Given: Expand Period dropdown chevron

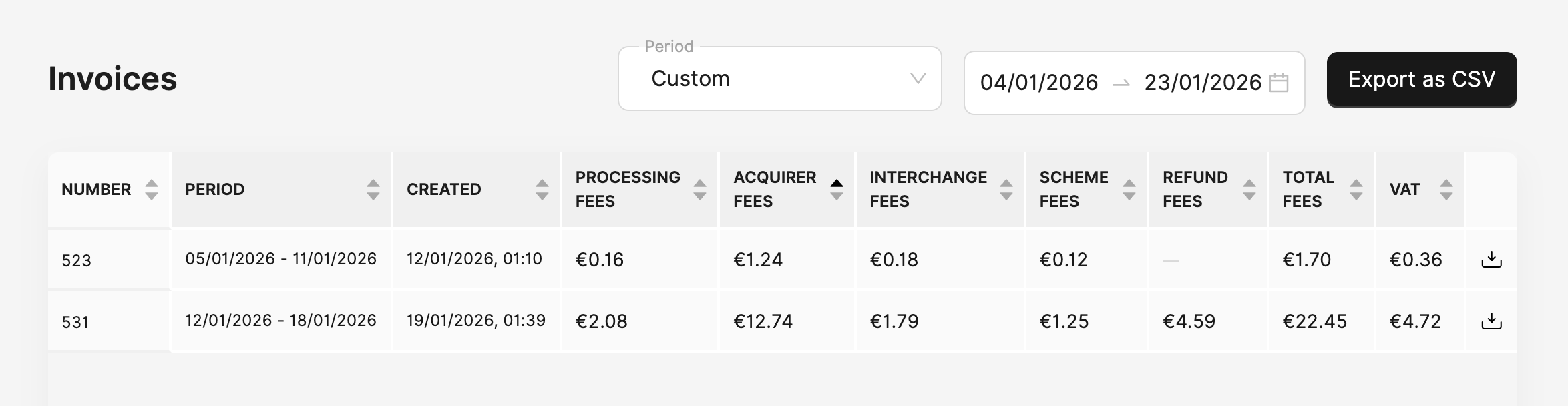Looking at the screenshot, I should 918,79.
